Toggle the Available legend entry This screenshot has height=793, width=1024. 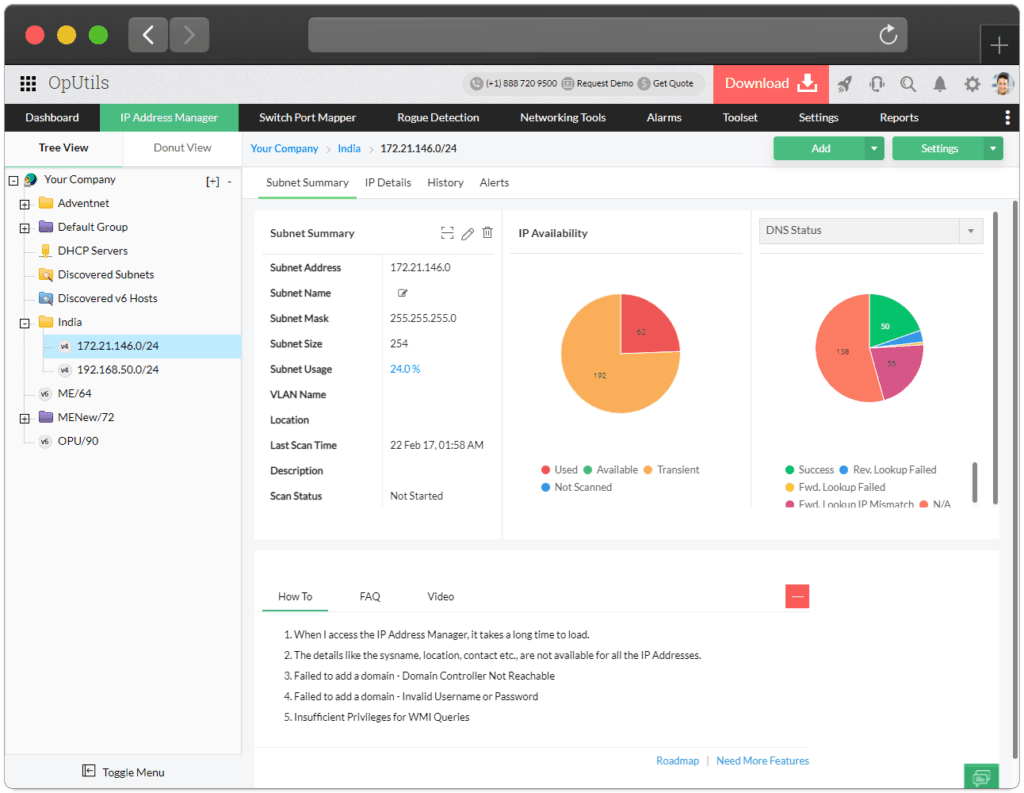pyautogui.click(x=611, y=470)
